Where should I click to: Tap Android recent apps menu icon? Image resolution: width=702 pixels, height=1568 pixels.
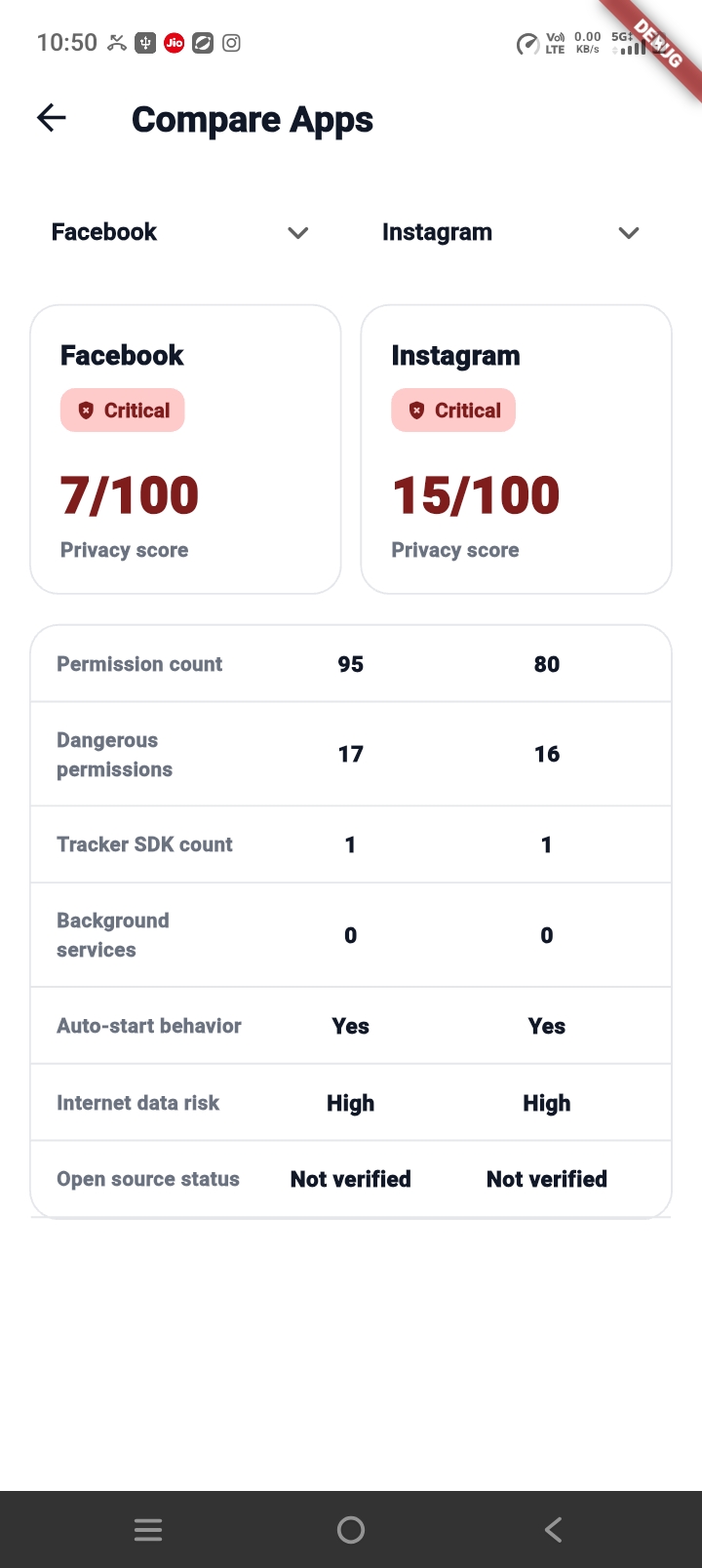coord(148,1530)
